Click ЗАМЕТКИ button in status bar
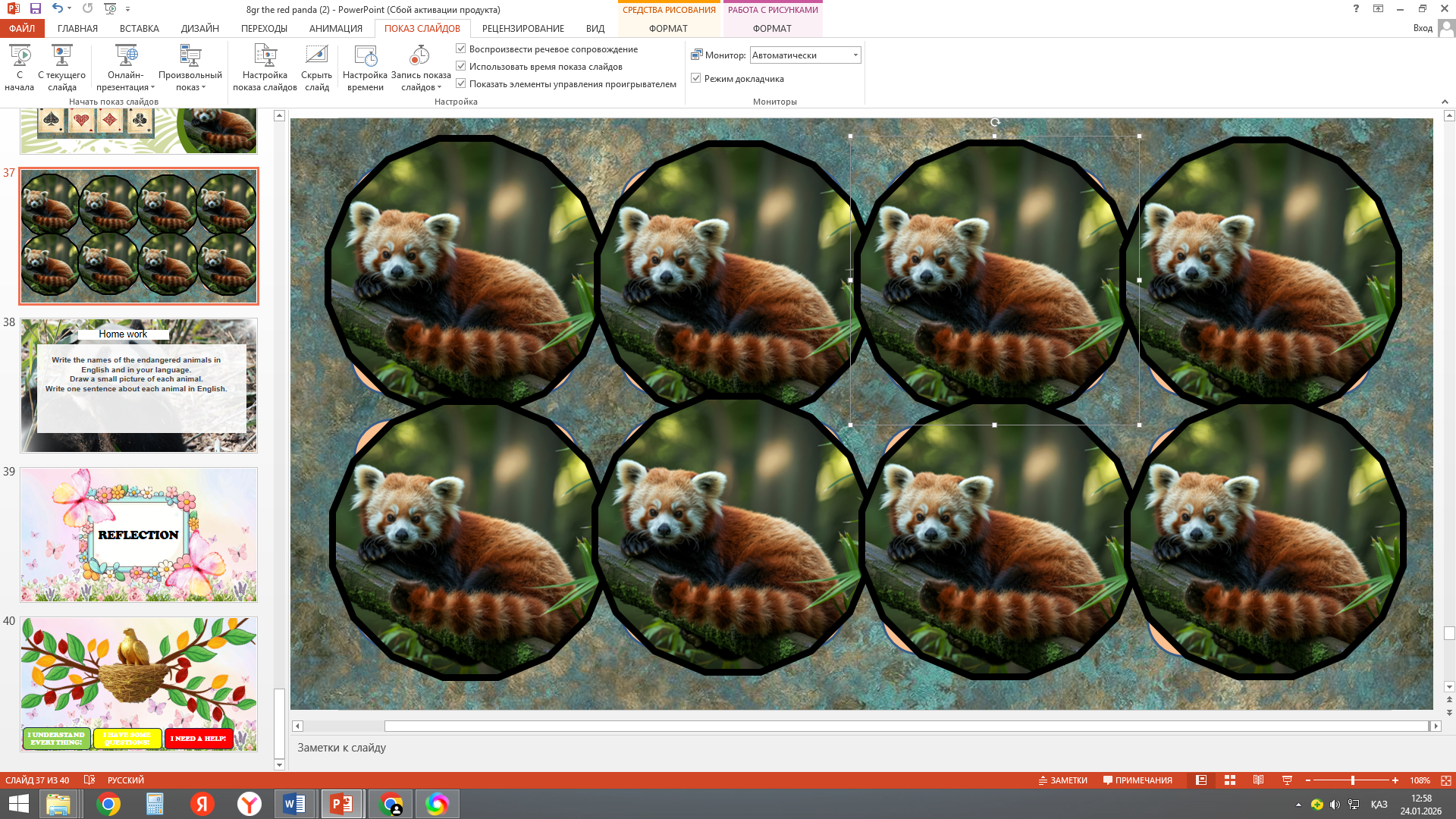This screenshot has height=819, width=1456. pyautogui.click(x=1062, y=780)
